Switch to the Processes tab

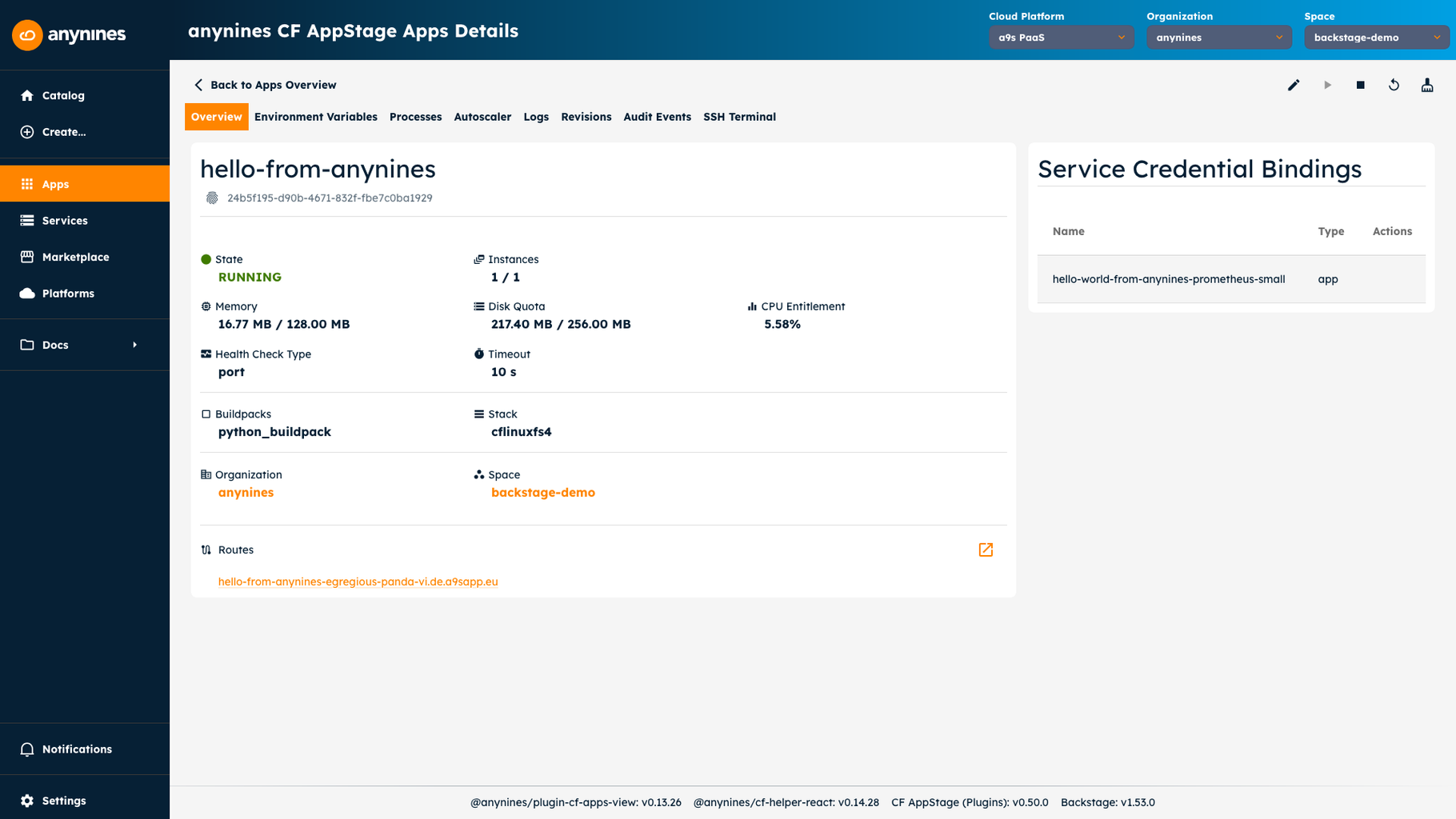415,117
